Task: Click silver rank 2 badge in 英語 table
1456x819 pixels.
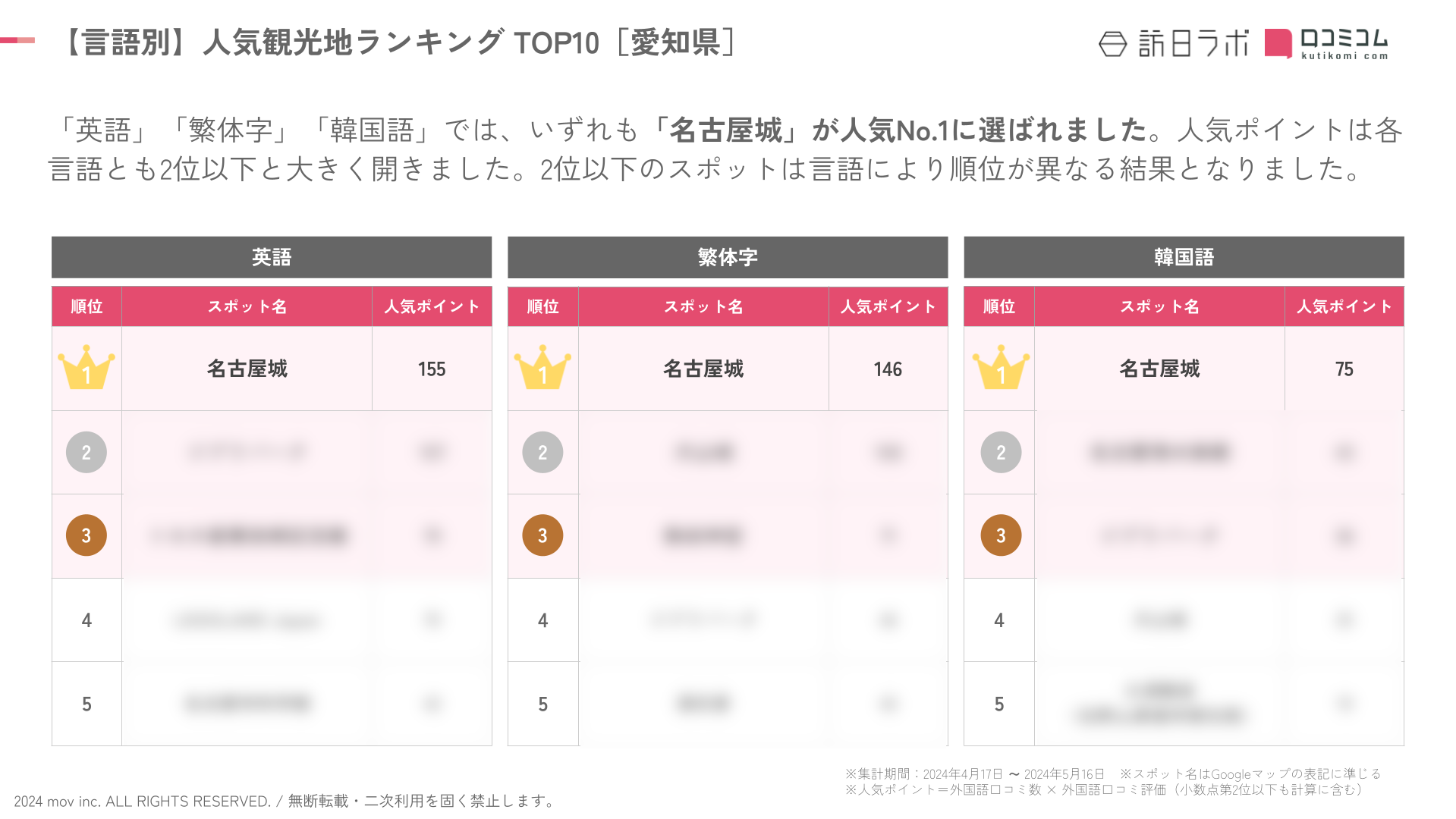Action: [x=86, y=453]
